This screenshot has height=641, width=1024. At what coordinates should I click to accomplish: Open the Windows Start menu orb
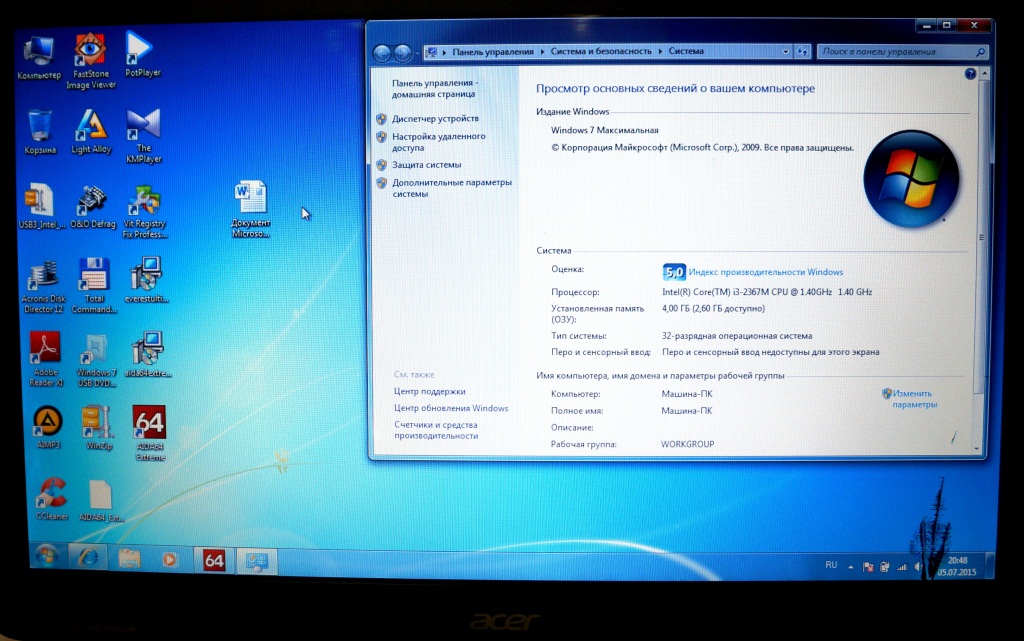click(x=46, y=557)
